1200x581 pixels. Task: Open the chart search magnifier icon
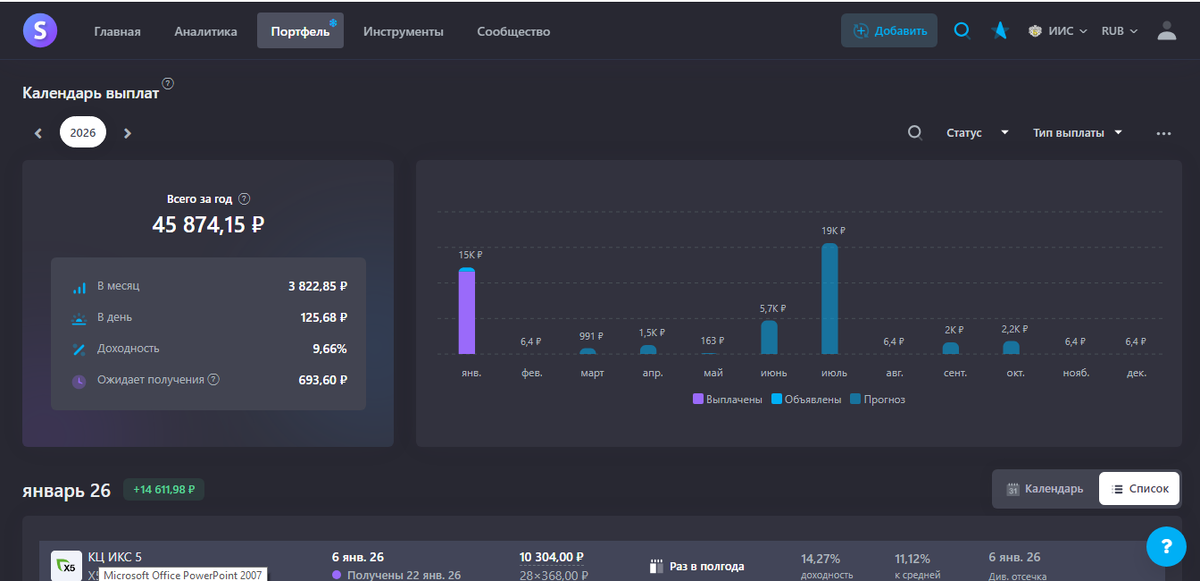[915, 133]
